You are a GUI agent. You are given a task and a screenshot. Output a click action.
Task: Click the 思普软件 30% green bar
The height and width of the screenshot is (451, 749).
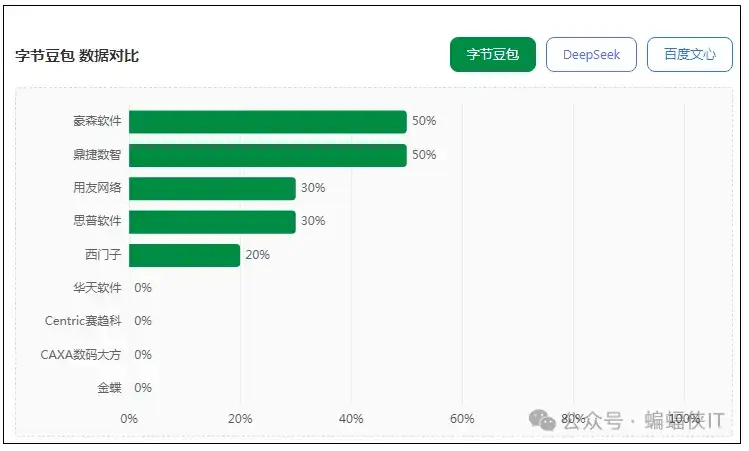tap(212, 221)
